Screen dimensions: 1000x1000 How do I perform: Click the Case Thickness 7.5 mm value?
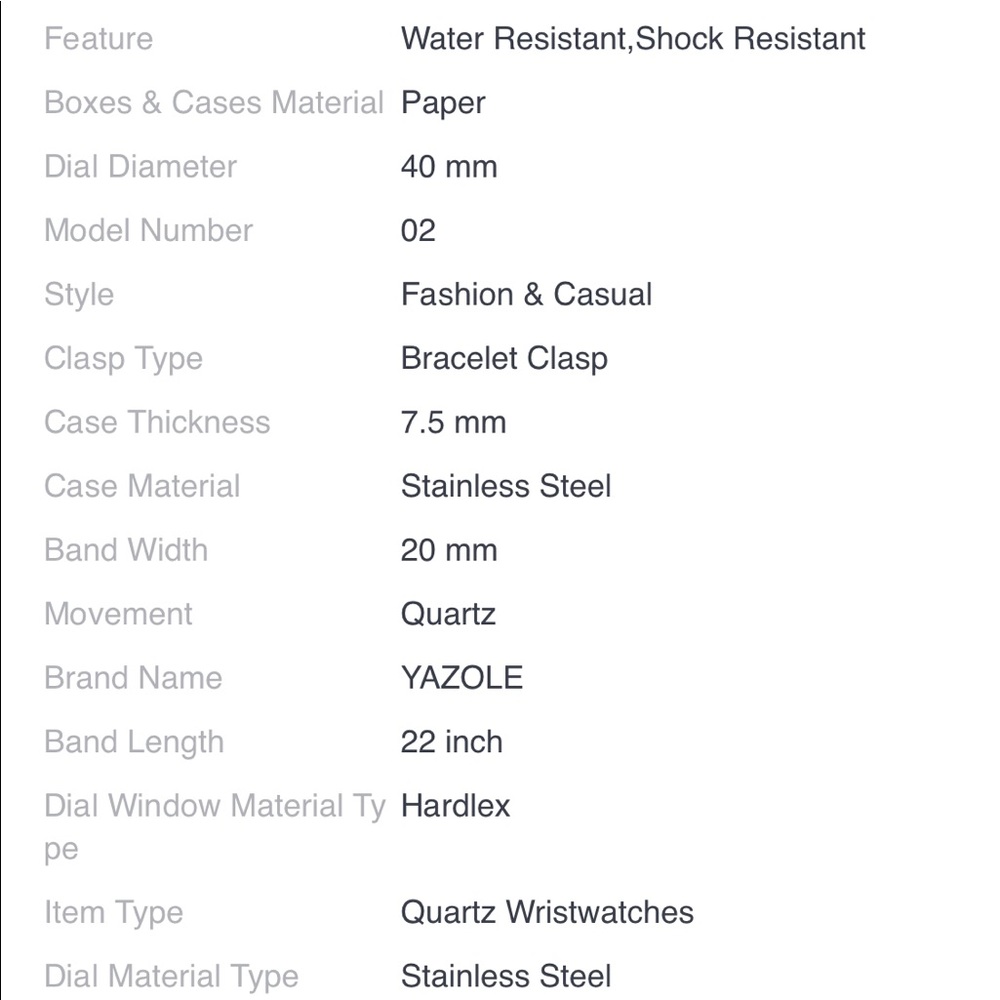(453, 423)
